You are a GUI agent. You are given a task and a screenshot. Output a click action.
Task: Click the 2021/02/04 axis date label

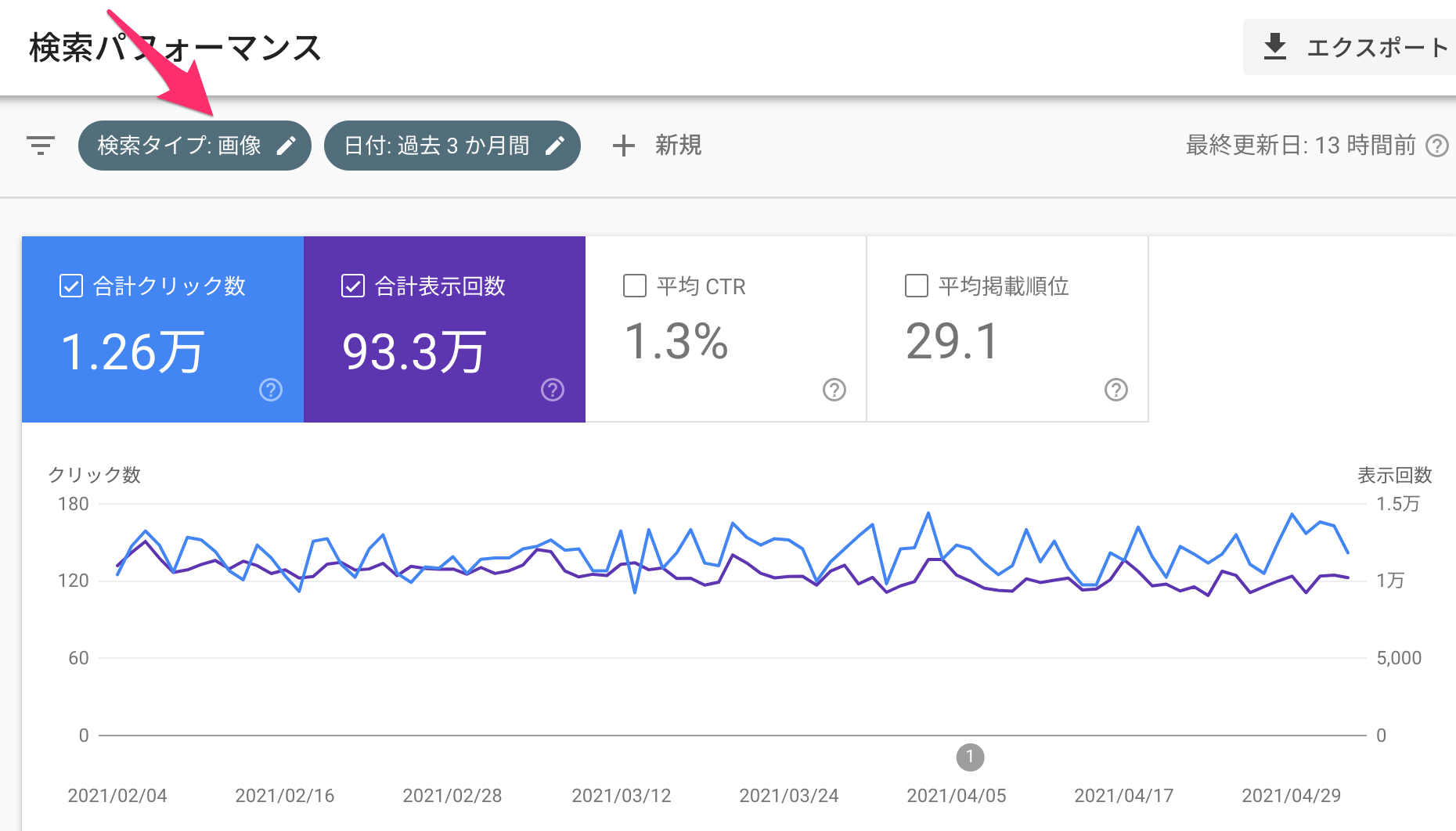[x=117, y=796]
